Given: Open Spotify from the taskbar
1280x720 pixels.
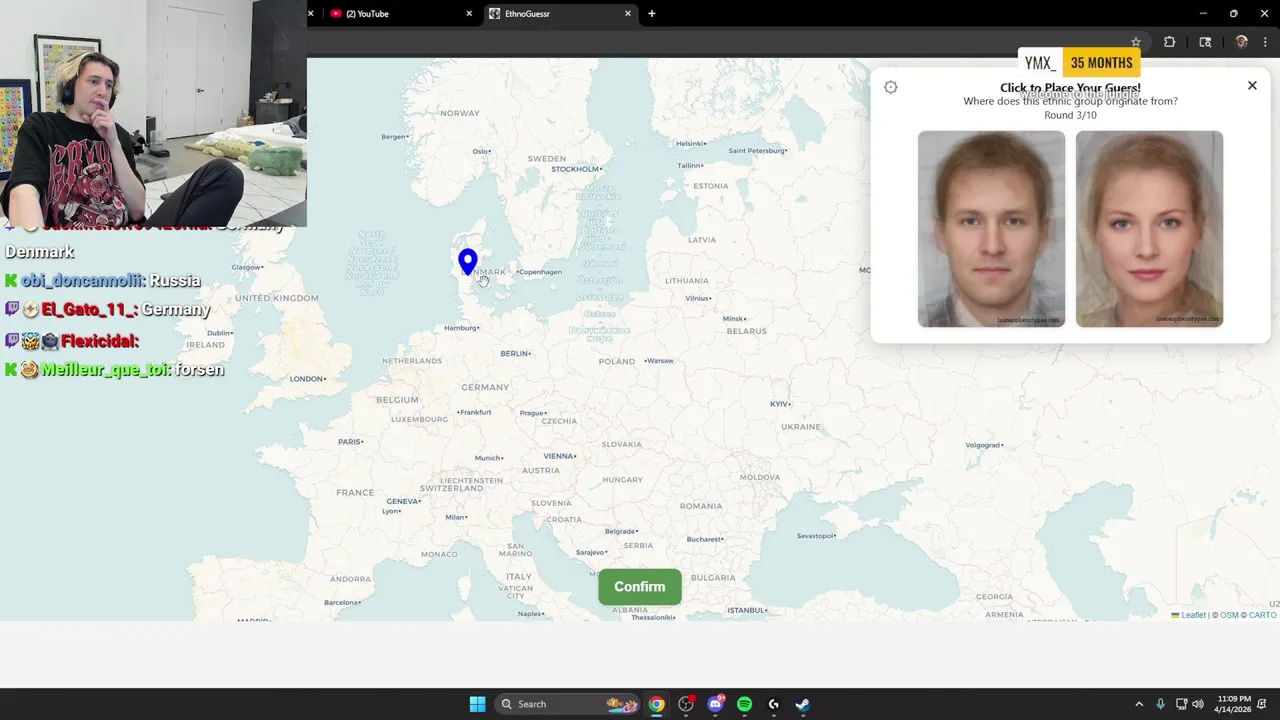Looking at the screenshot, I should 744,704.
